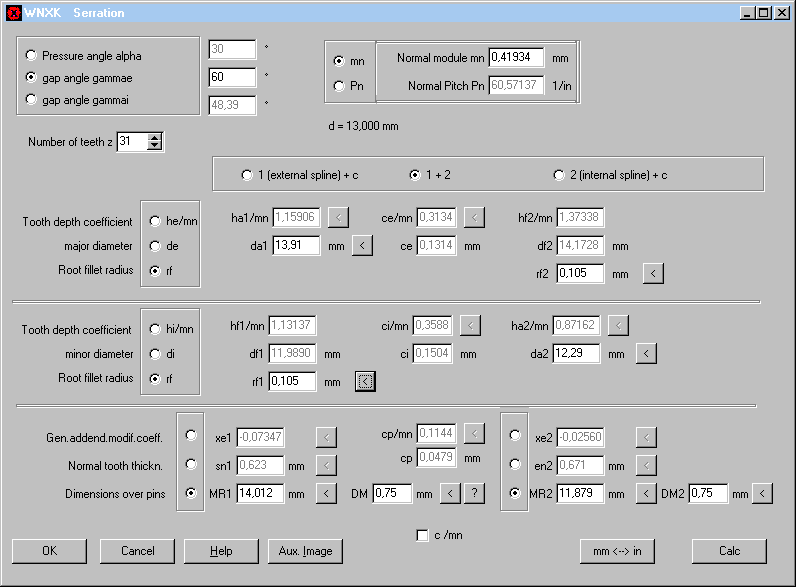Image resolution: width=796 pixels, height=587 pixels.
Task: Toggle units with mm <--> in button
Action: click(617, 551)
